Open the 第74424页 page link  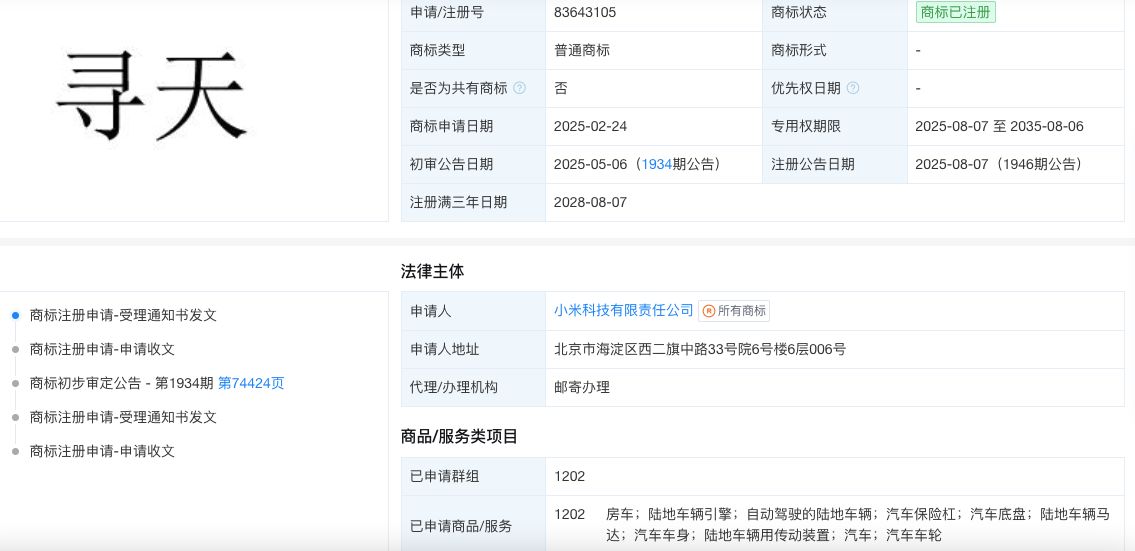click(251, 383)
